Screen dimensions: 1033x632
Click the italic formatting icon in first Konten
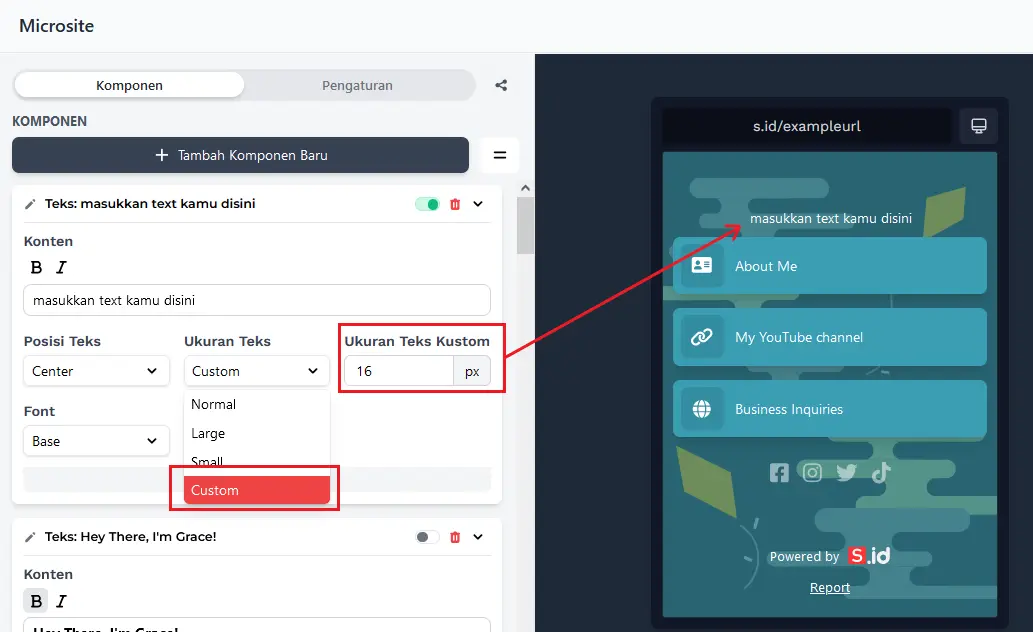[61, 267]
